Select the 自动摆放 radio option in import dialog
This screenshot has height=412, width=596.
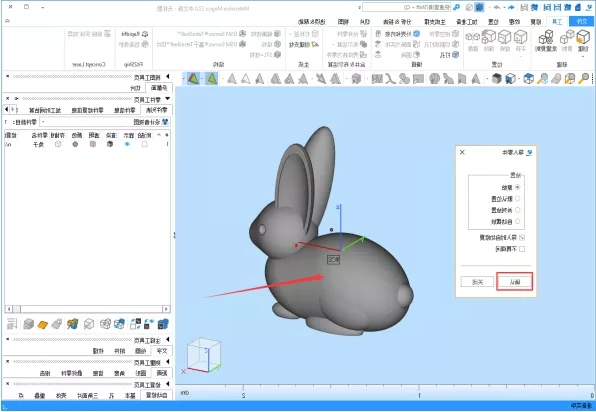click(517, 221)
